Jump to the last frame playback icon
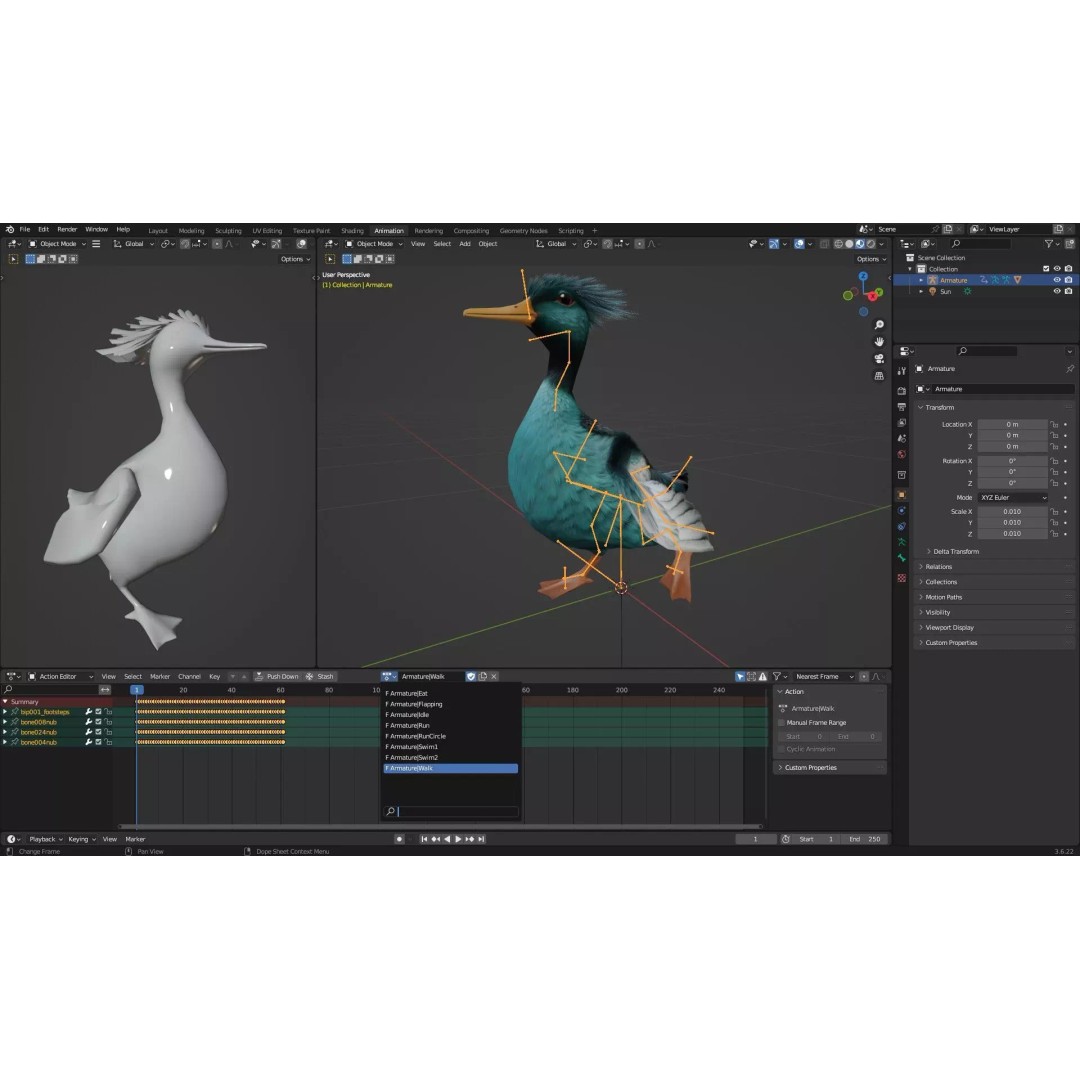 pyautogui.click(x=481, y=839)
